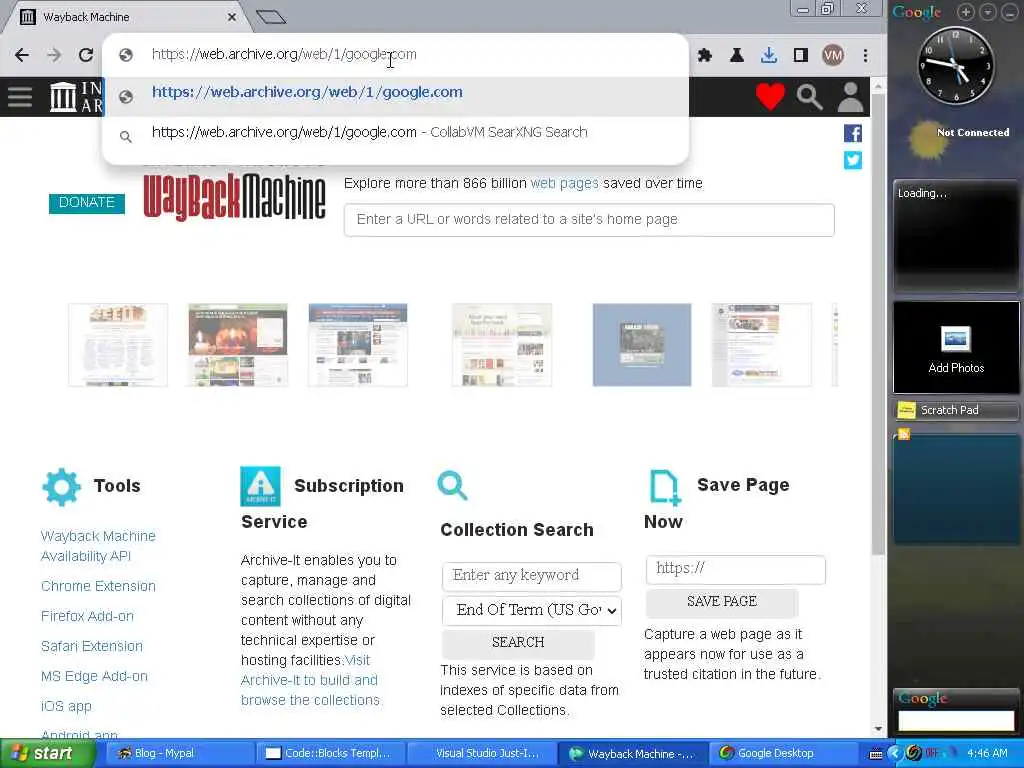Click the Google sidebar minimize icon
Viewport: 1024px width, 768px height.
1009,12
